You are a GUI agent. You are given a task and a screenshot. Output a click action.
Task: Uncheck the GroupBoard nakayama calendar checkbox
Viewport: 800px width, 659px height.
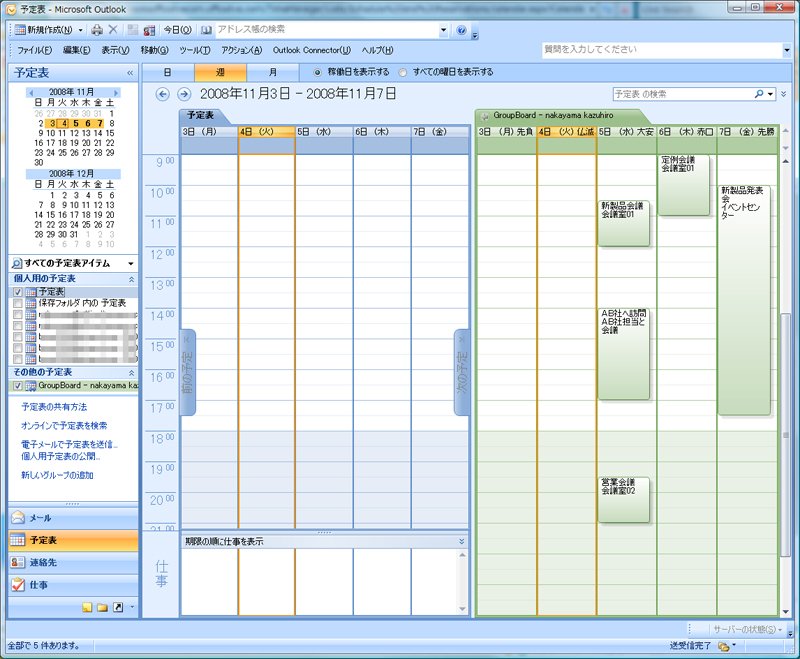pos(18,386)
